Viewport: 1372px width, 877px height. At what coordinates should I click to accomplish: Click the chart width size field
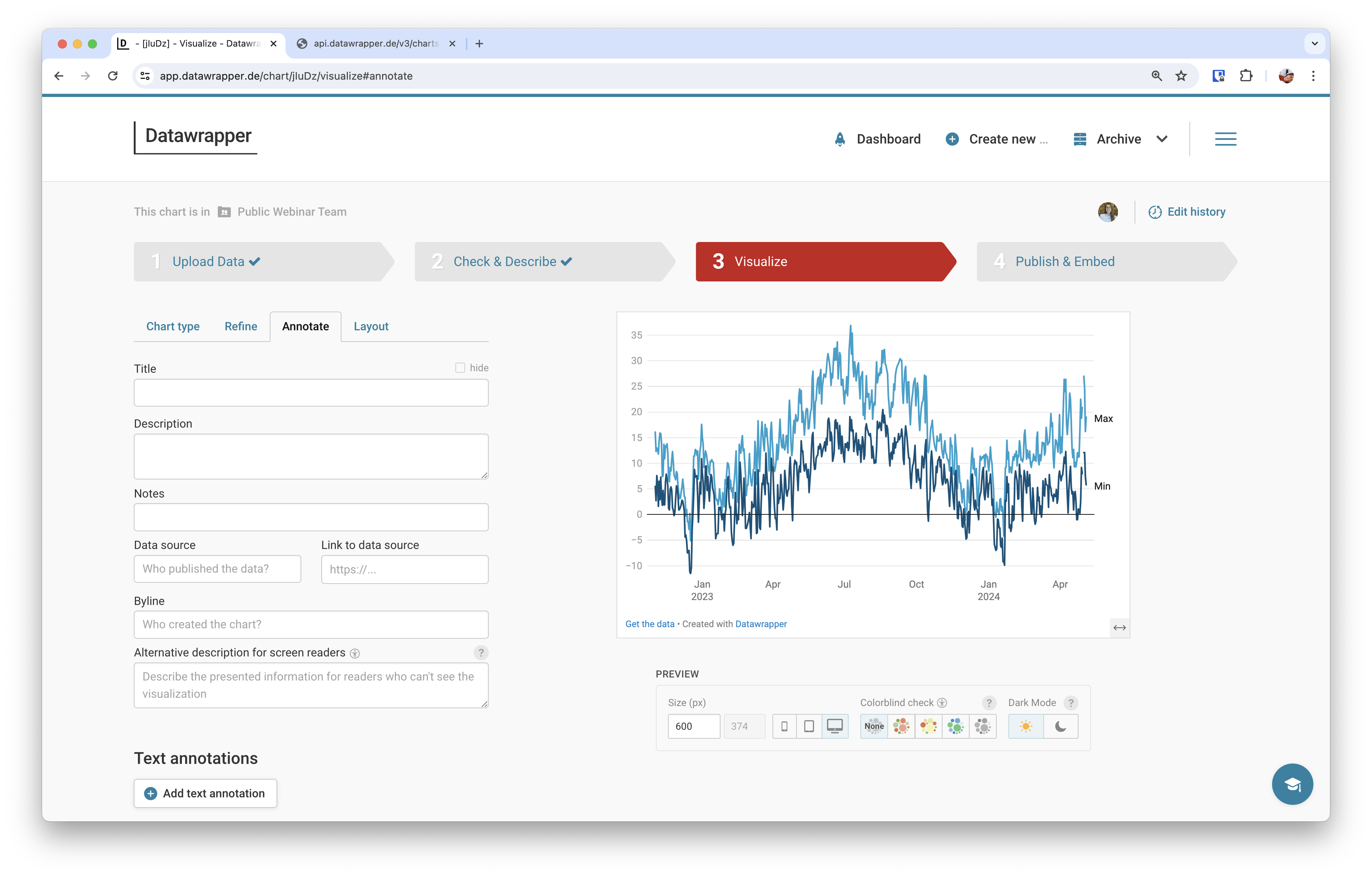point(694,727)
